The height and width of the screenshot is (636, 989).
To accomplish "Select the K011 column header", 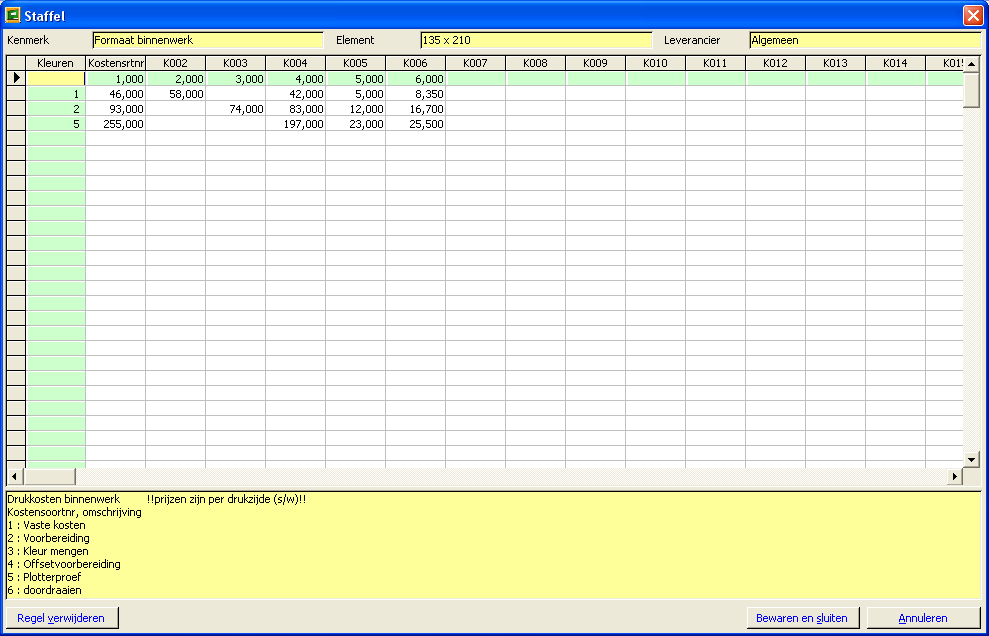I will tap(715, 63).
